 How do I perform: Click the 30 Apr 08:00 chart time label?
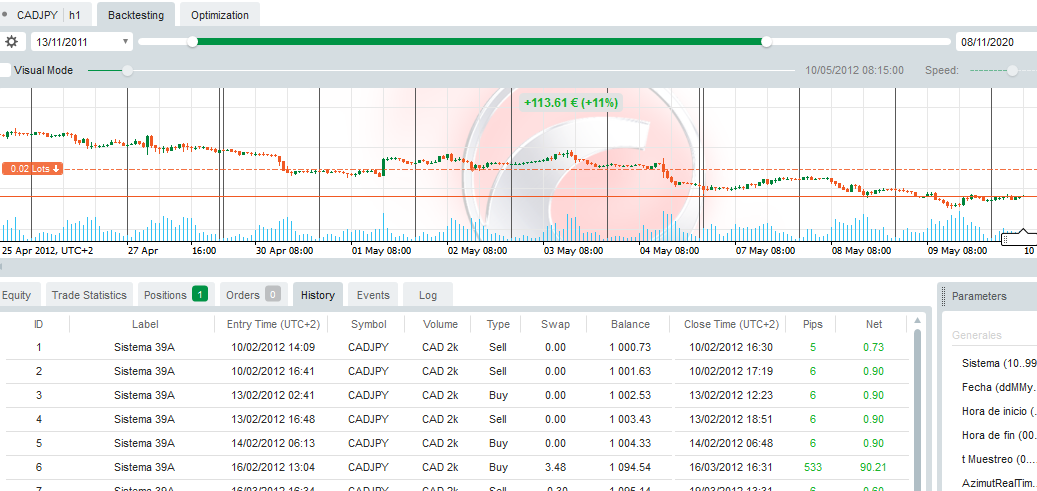284,251
